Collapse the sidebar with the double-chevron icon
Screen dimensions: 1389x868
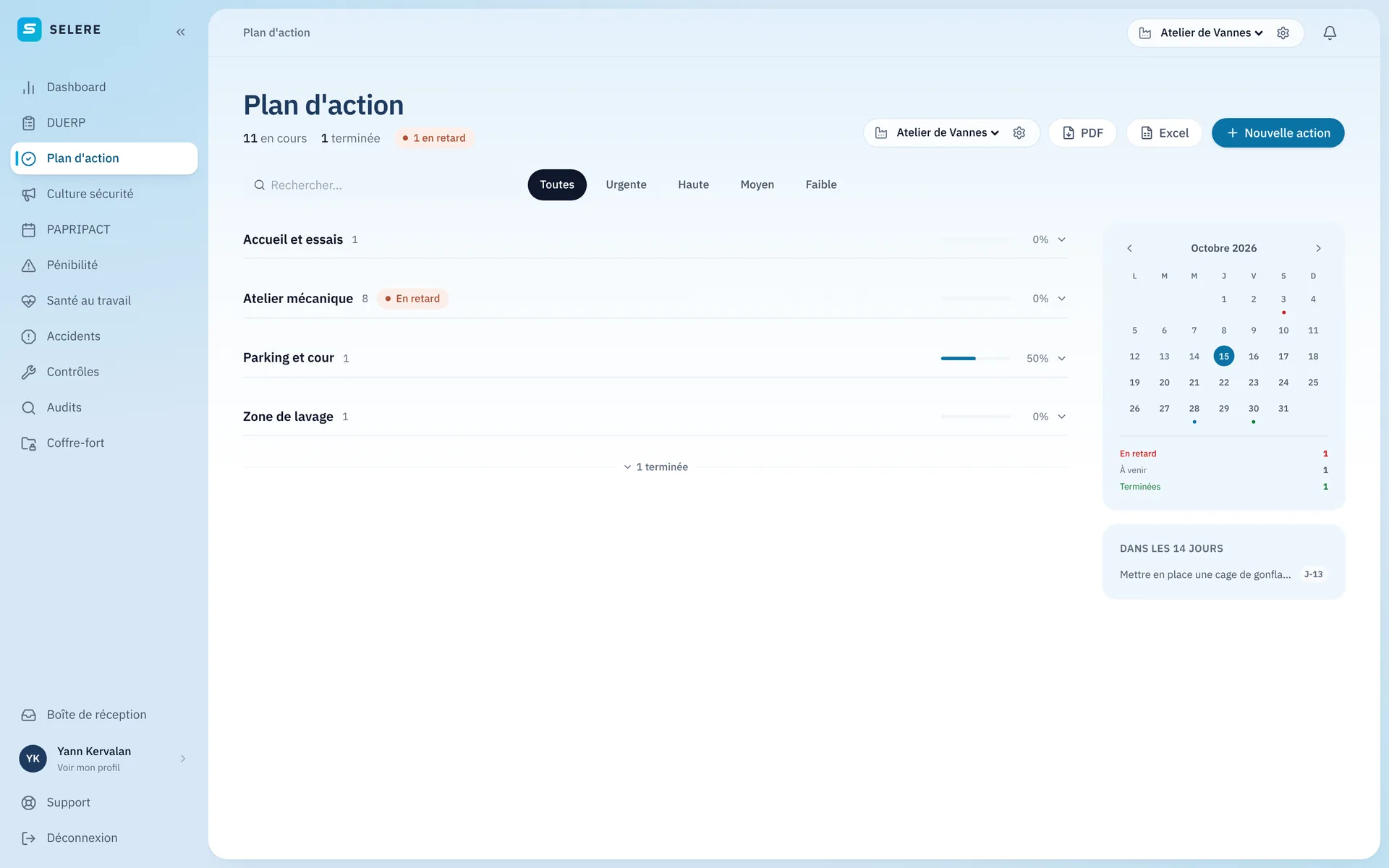pos(181,32)
